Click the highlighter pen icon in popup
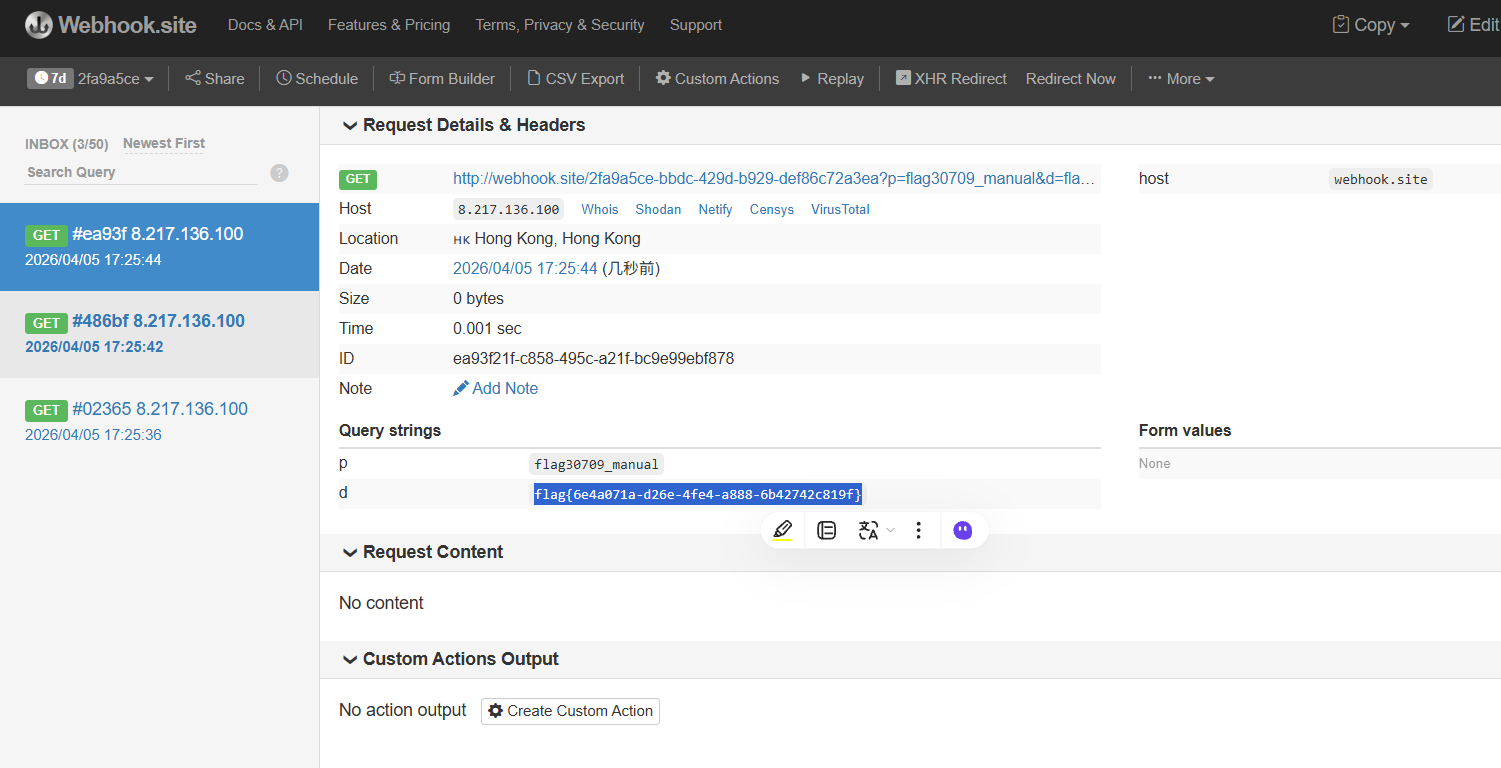1501x768 pixels. (783, 530)
